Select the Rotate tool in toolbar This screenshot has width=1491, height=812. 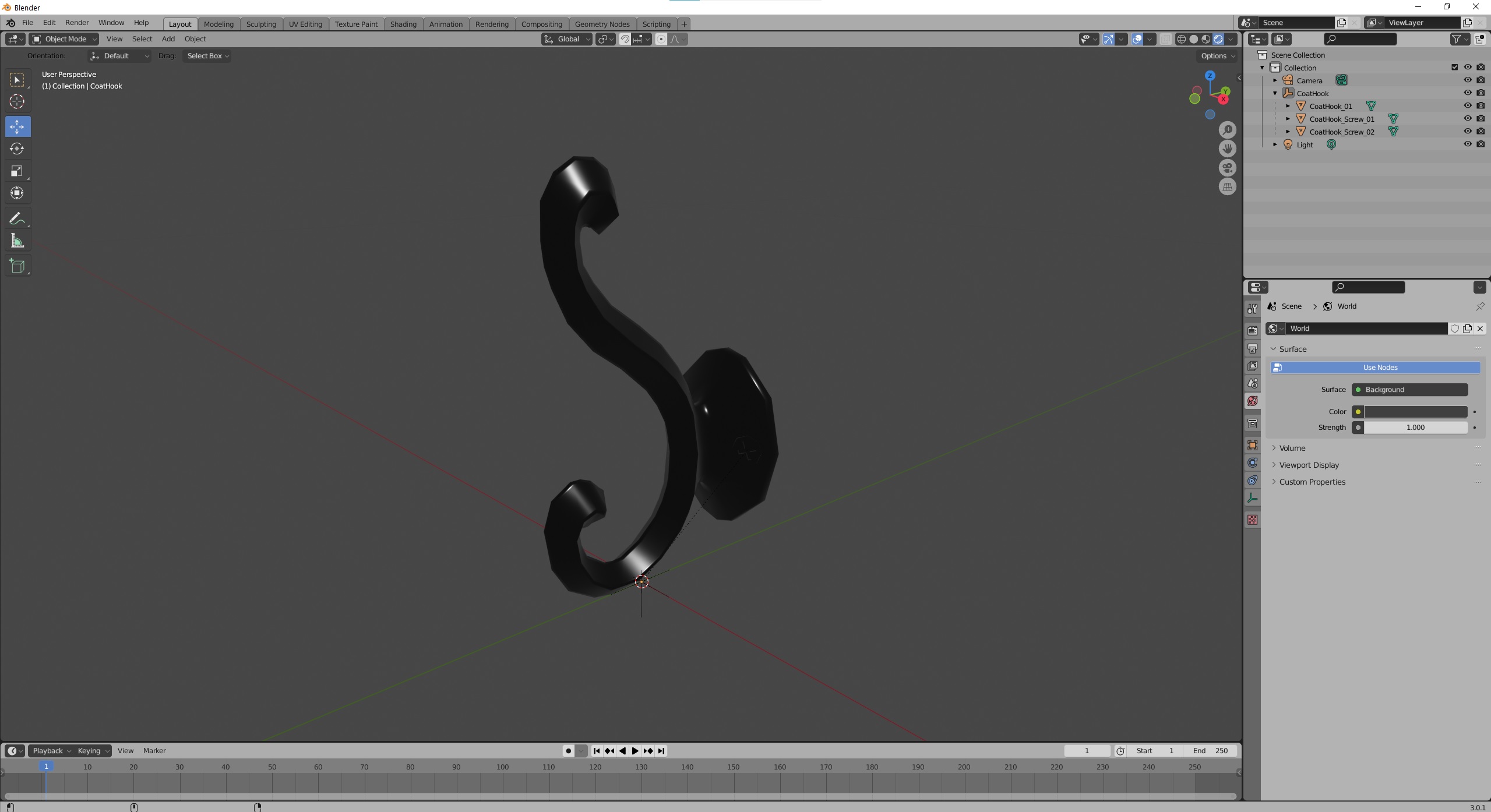tap(17, 149)
